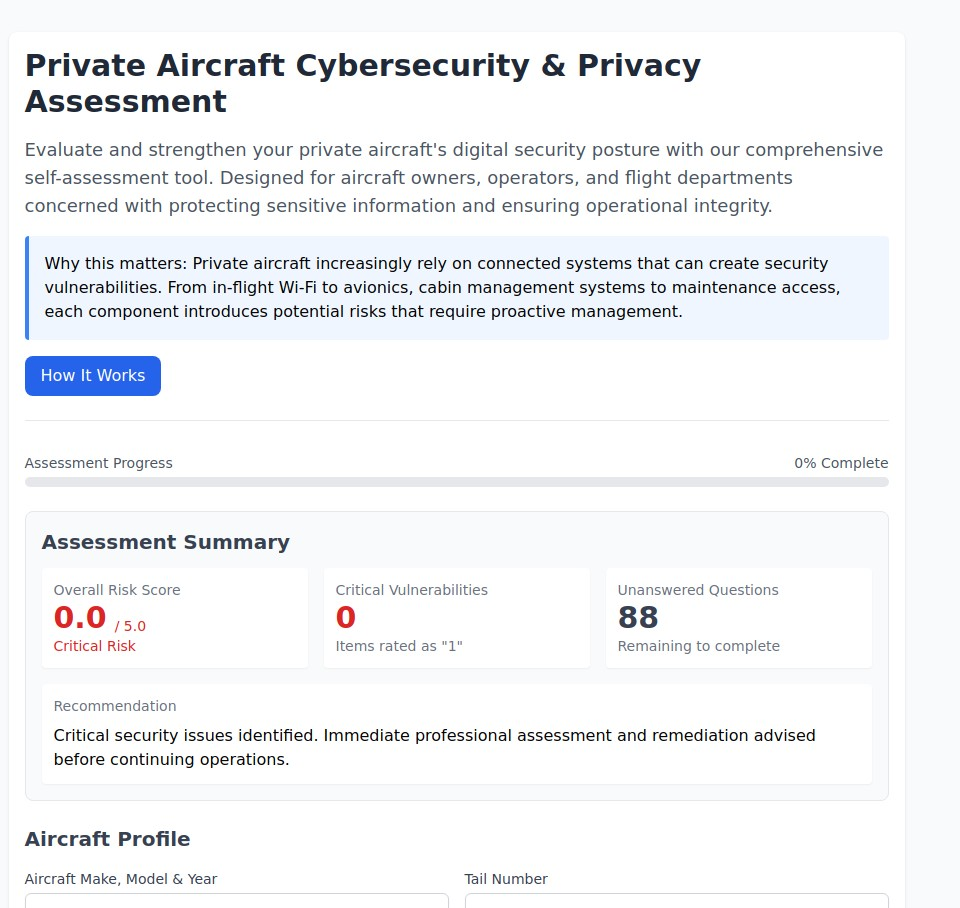Image resolution: width=960 pixels, height=908 pixels.
Task: Click the Tail Number field label
Action: tap(506, 879)
